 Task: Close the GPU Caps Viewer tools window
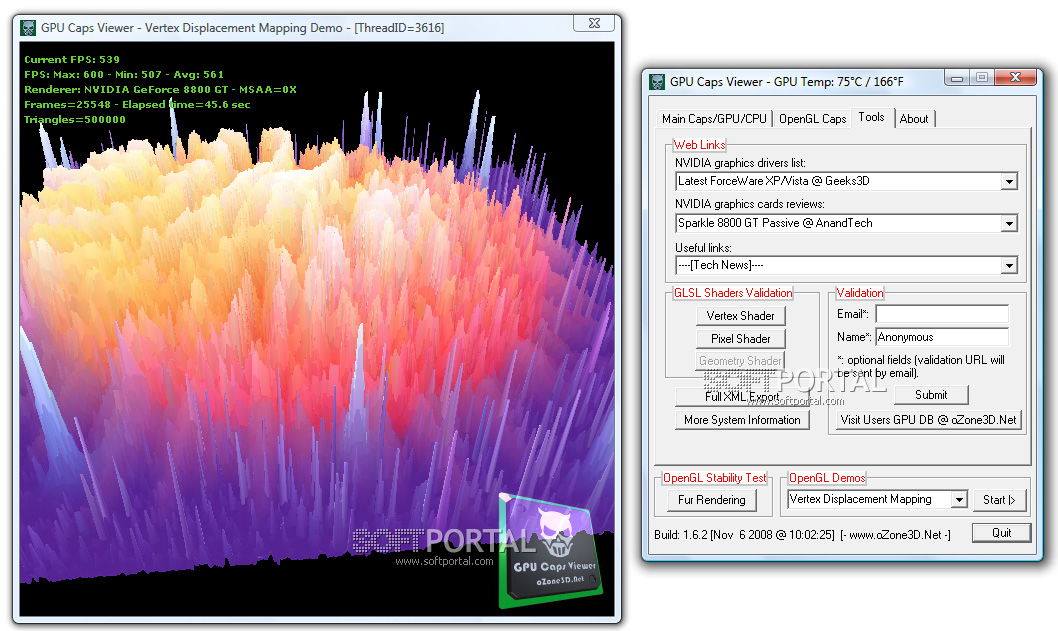(1015, 77)
